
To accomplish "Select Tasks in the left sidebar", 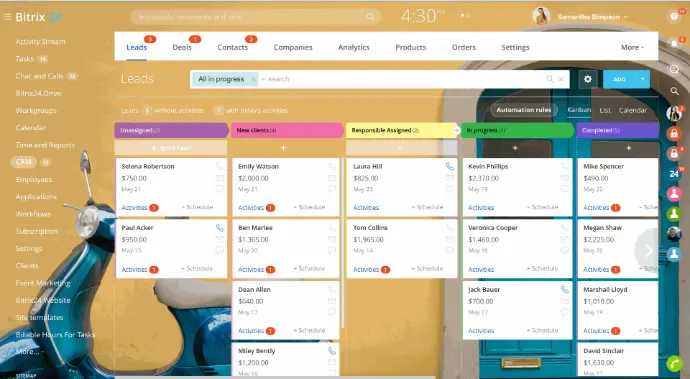I will click(25, 59).
